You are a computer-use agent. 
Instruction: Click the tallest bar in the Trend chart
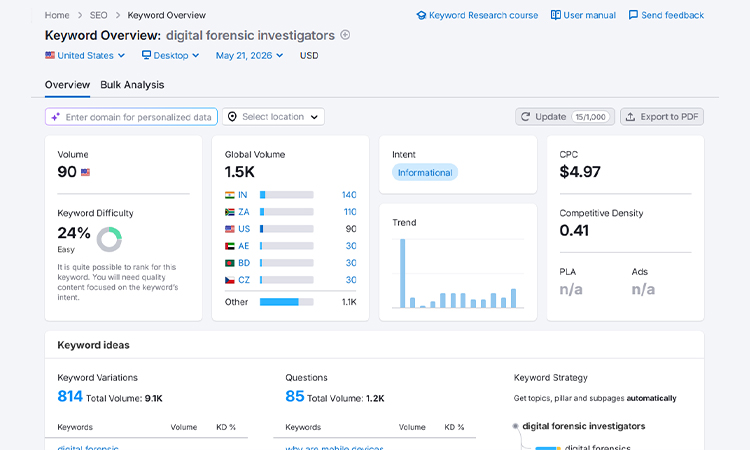(403, 273)
